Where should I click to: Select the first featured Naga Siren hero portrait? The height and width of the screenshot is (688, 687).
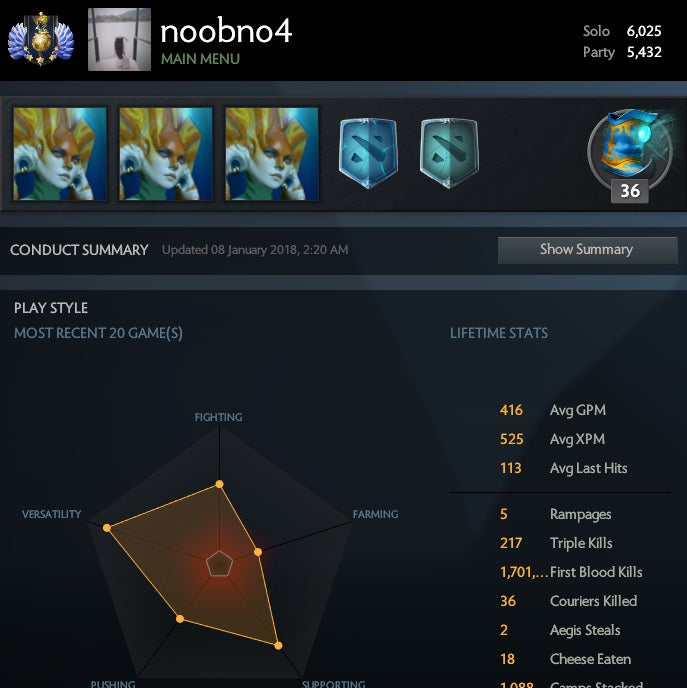point(60,154)
